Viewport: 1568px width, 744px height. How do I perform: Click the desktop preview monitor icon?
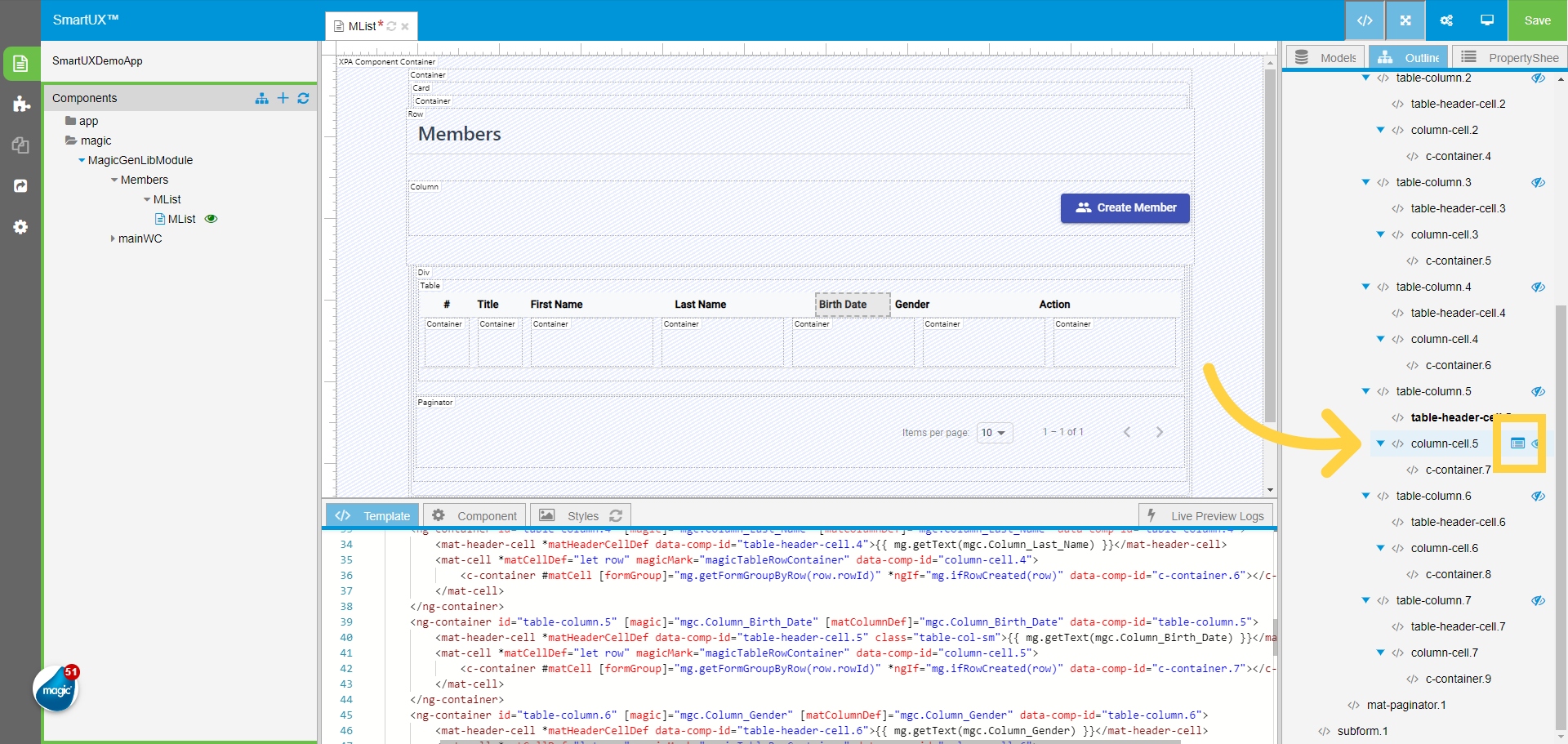click(x=1486, y=20)
